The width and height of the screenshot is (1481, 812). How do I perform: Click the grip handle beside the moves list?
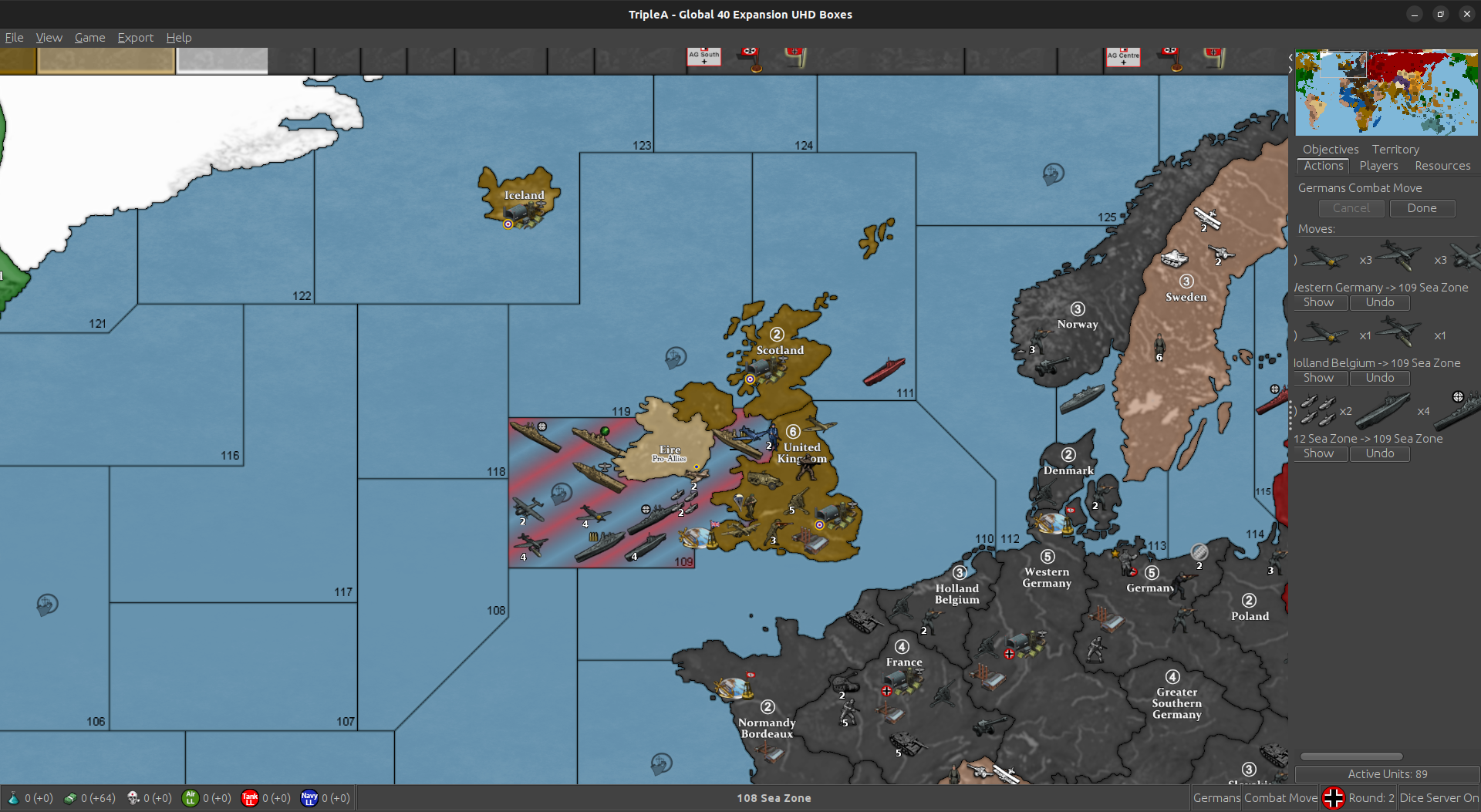(1290, 416)
